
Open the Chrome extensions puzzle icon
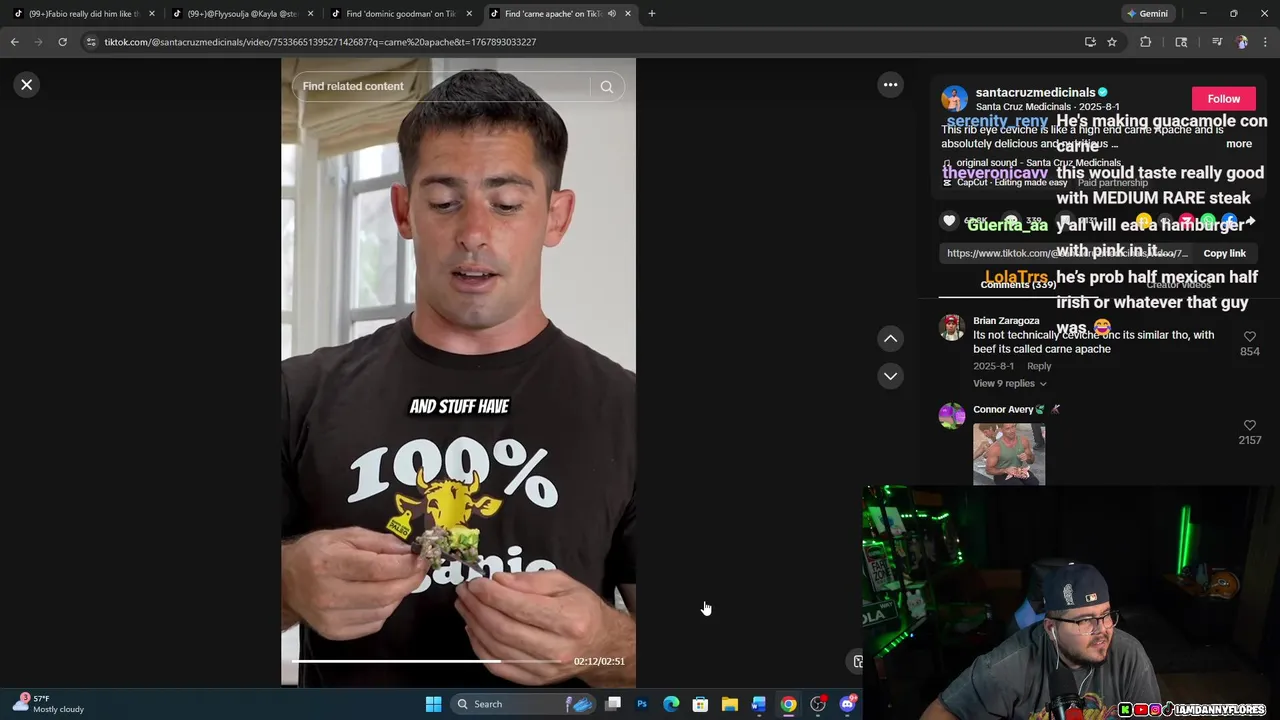[1145, 42]
